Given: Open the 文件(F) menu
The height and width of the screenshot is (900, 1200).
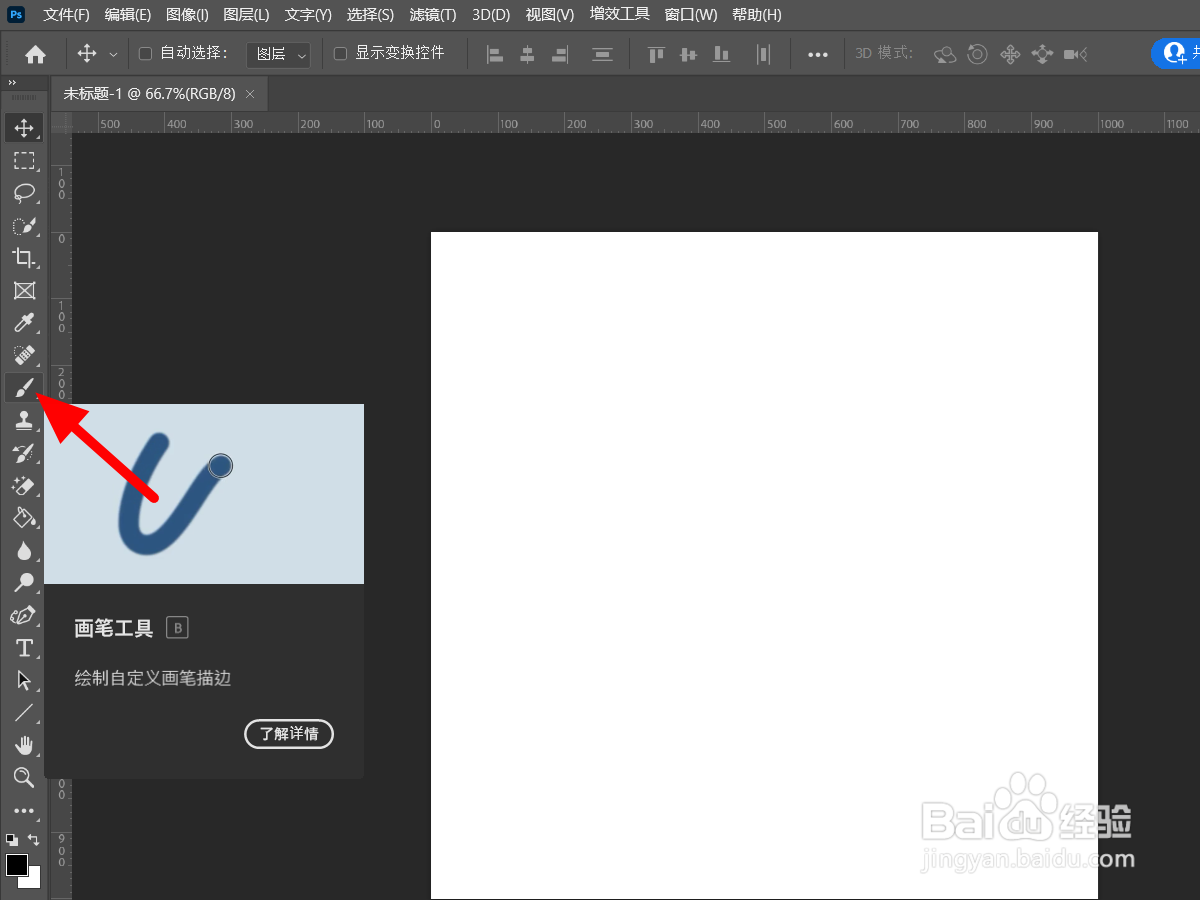Looking at the screenshot, I should pyautogui.click(x=66, y=15).
